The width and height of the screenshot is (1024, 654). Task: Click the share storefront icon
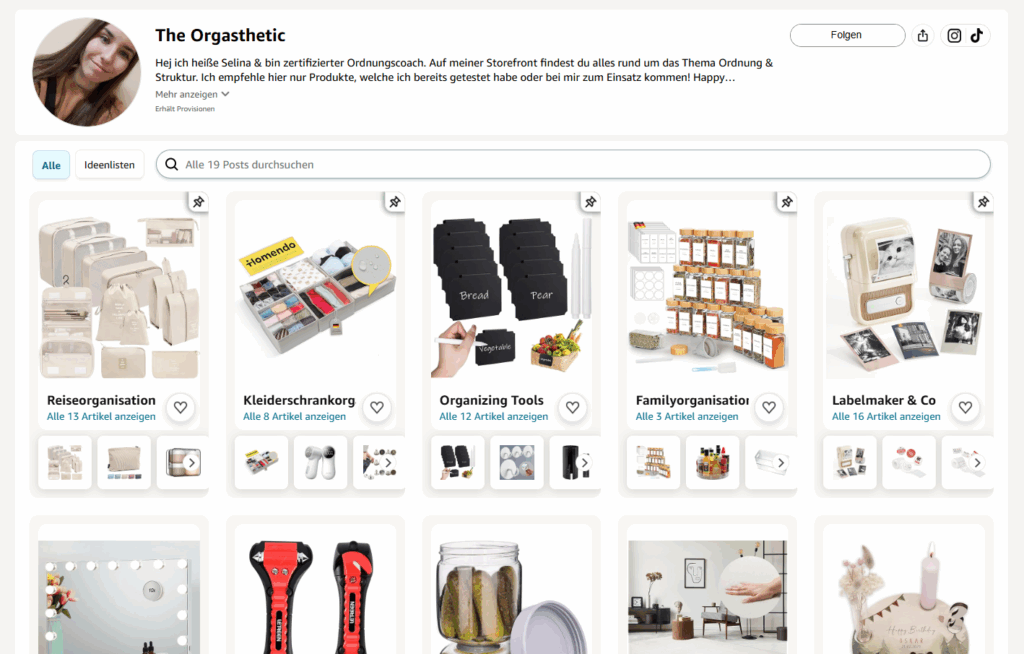[x=923, y=36]
